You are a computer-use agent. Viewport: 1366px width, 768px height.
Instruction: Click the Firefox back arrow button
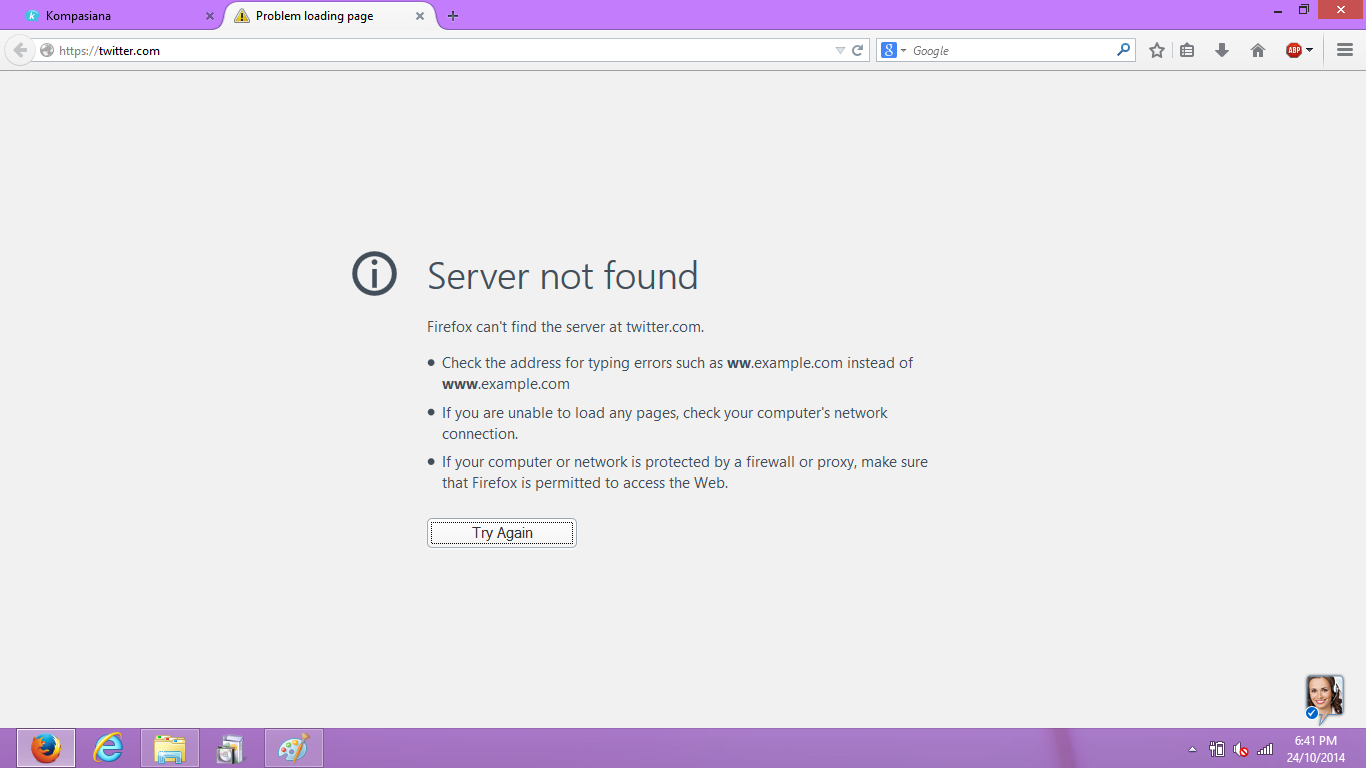(20, 50)
